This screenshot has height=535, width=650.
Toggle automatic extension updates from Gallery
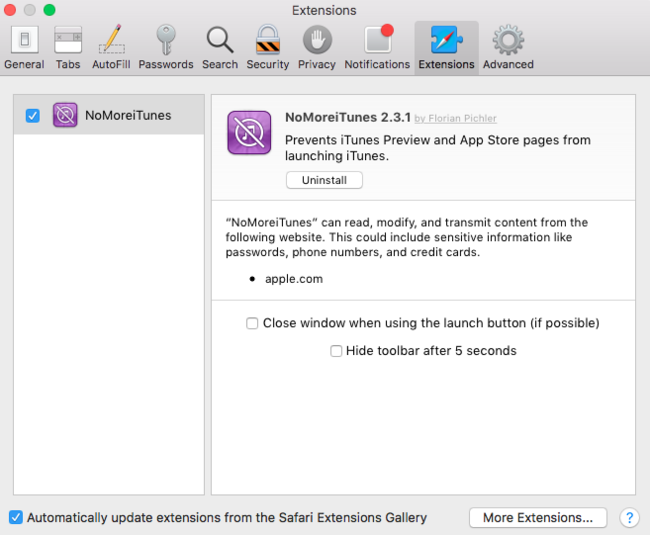click(16, 517)
